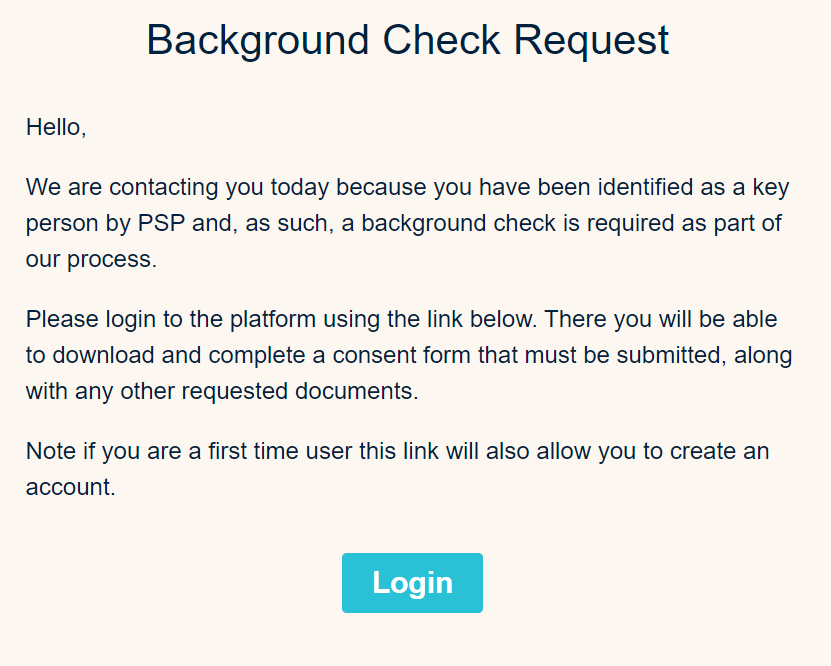The image size is (831, 666).
Task: Click the word "download" in second paragraph
Action: 106,355
